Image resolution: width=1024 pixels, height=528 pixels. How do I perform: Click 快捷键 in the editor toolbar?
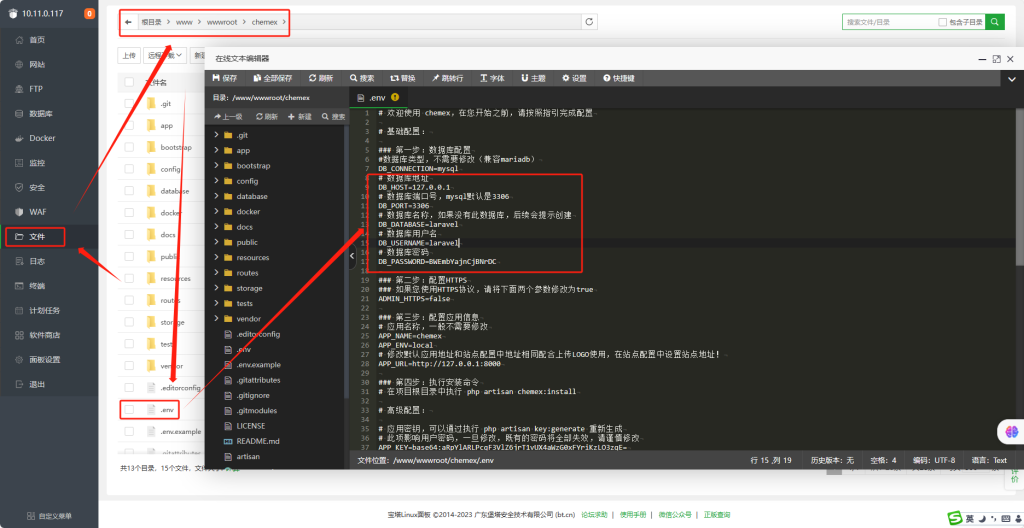[619, 78]
